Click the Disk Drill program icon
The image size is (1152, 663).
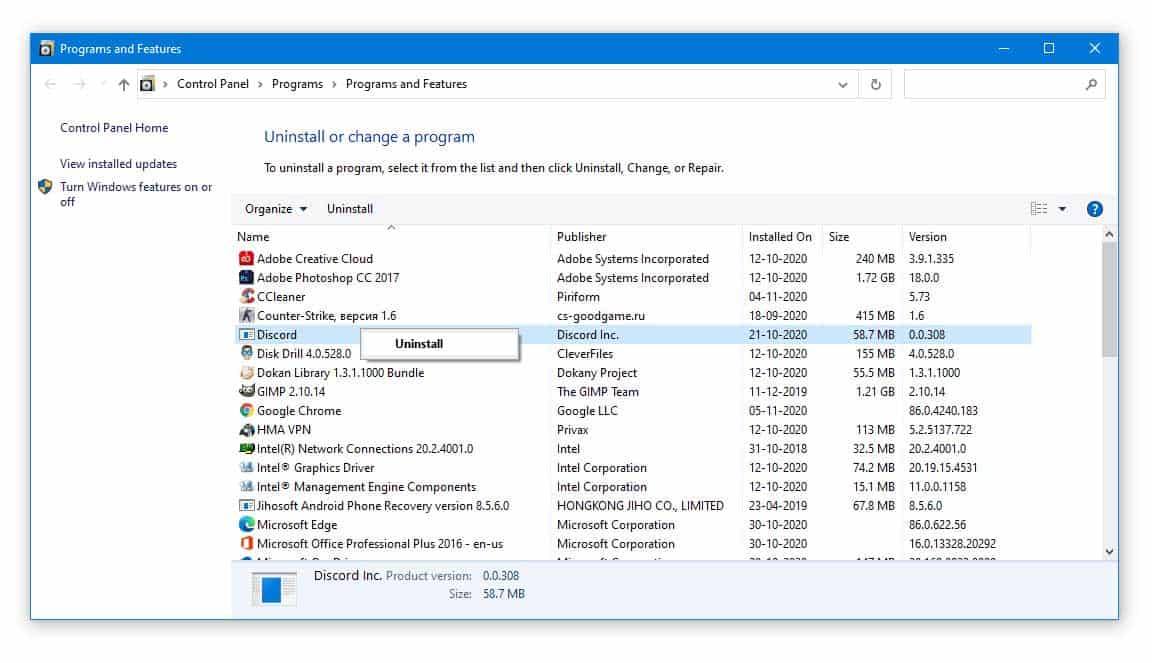[x=246, y=354]
